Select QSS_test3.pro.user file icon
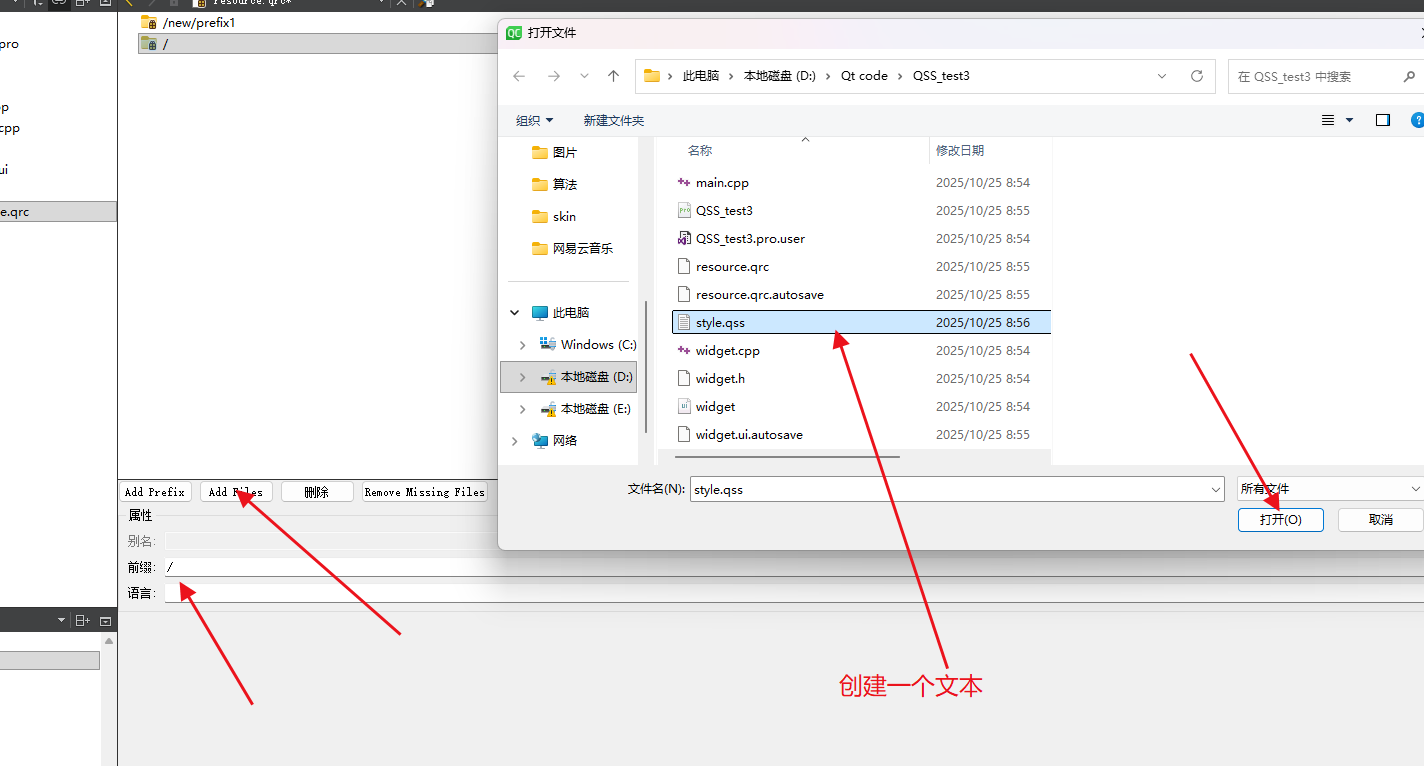 click(x=684, y=239)
